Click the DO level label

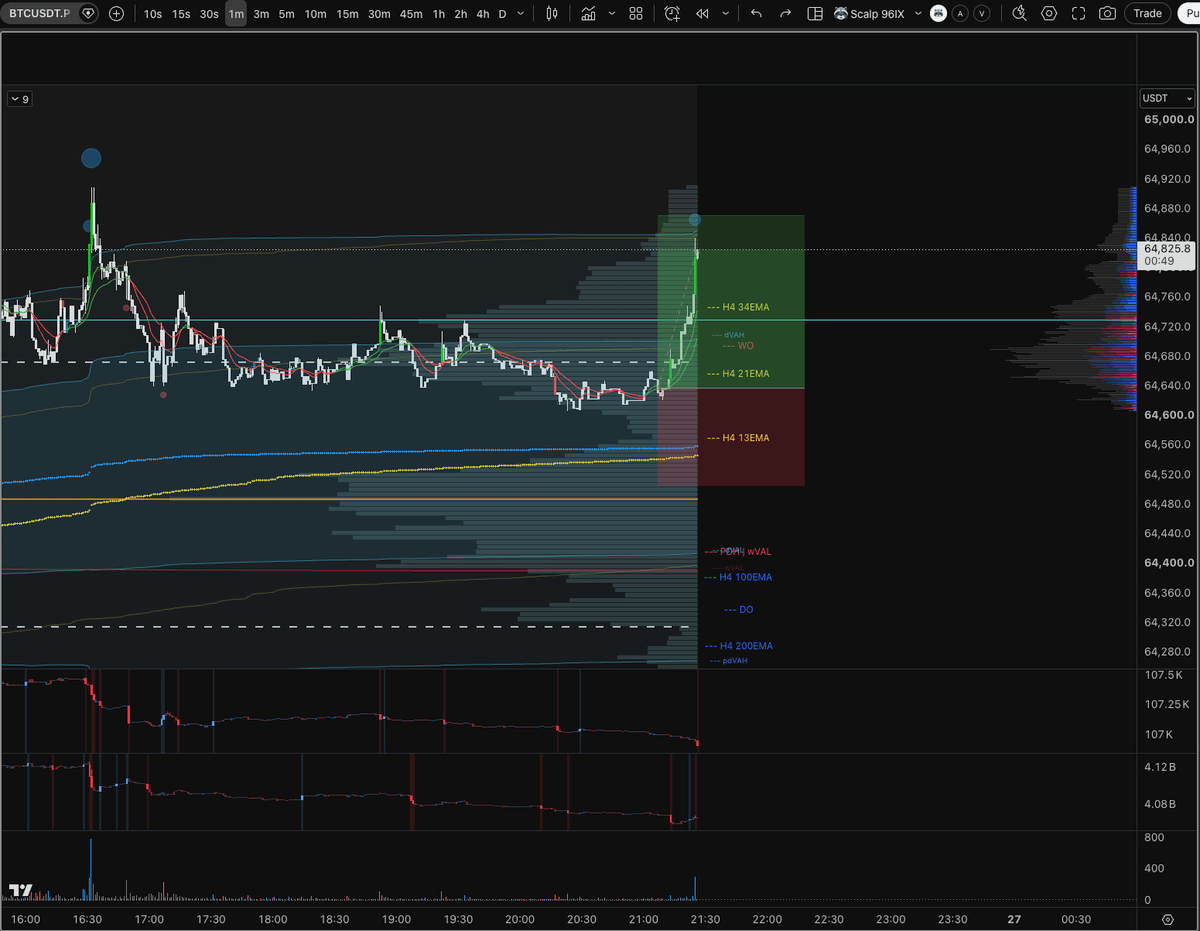click(x=739, y=610)
